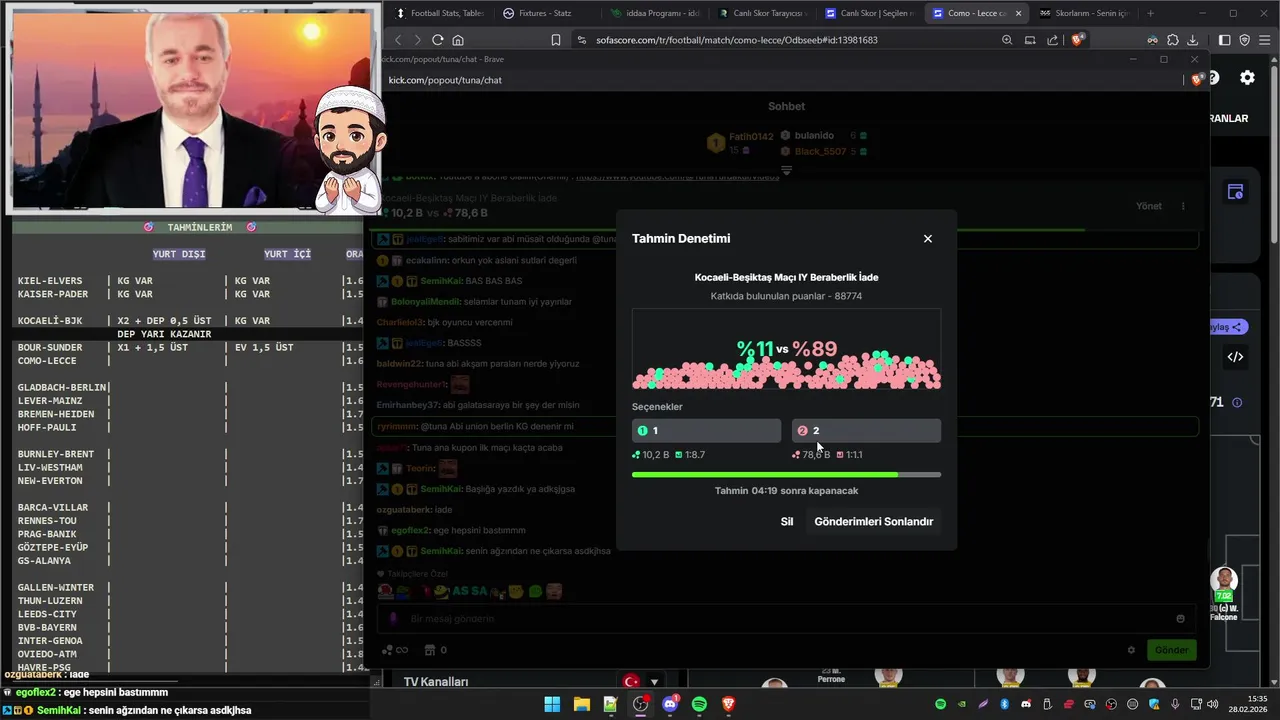Image resolution: width=1280 pixels, height=720 pixels.
Task: Click the channel points infinity icon
Action: tap(395, 650)
